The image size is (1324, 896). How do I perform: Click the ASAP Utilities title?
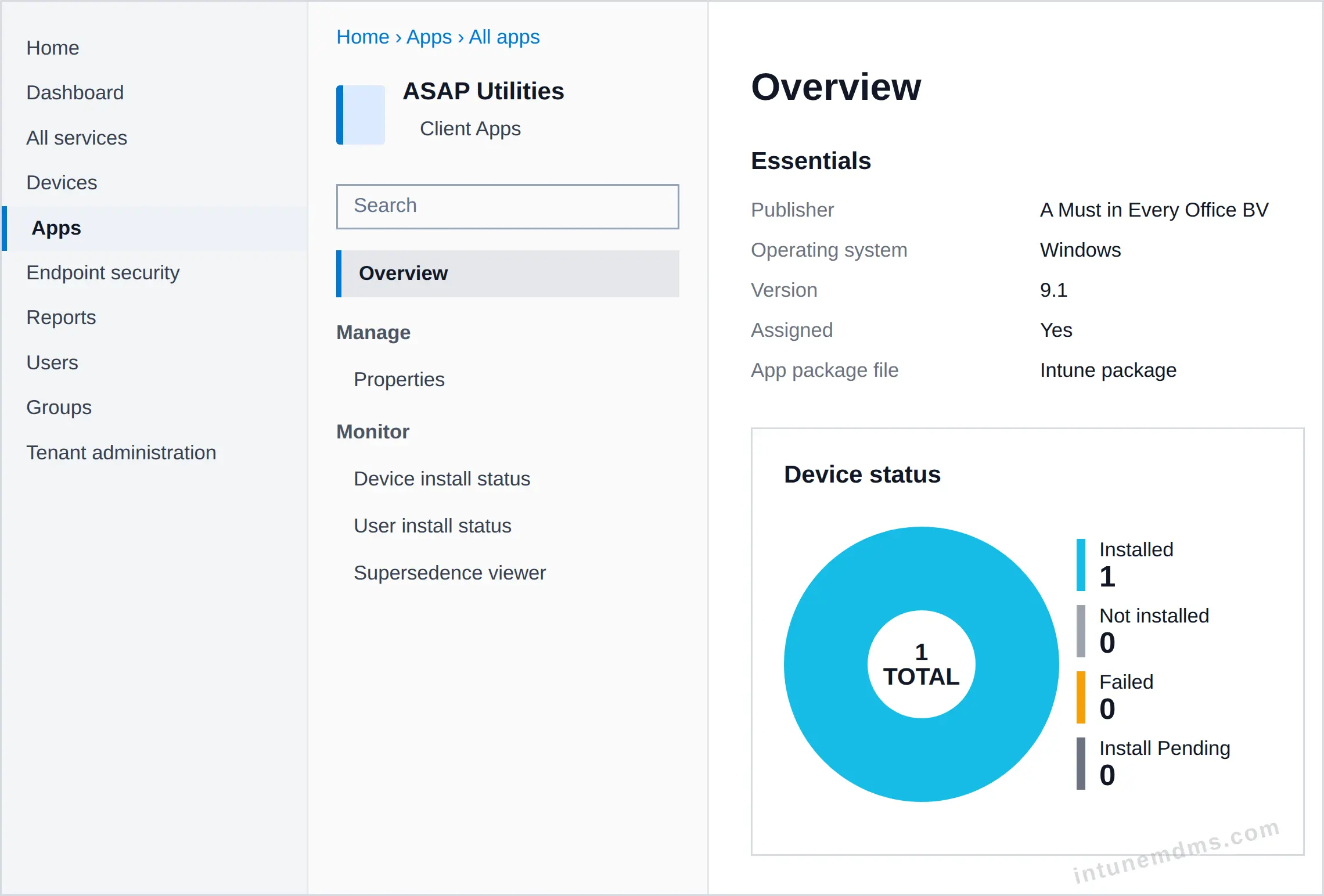483,91
